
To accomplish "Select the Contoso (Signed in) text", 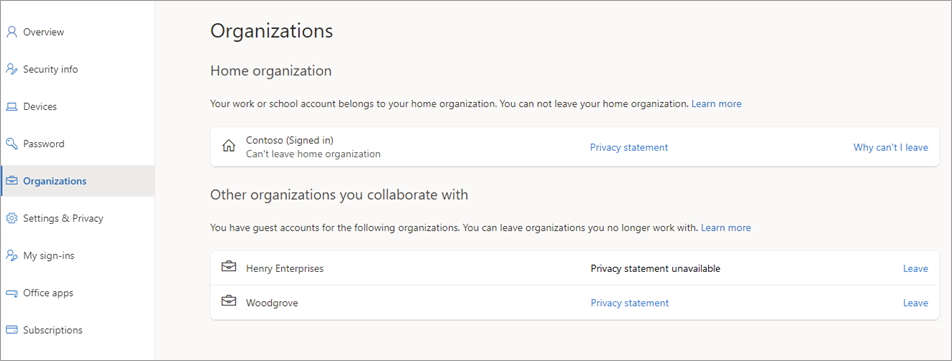I will point(291,140).
